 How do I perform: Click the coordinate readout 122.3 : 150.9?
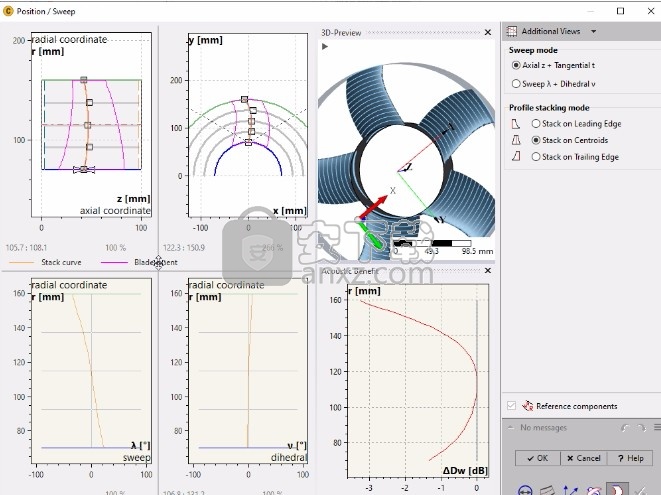[184, 248]
